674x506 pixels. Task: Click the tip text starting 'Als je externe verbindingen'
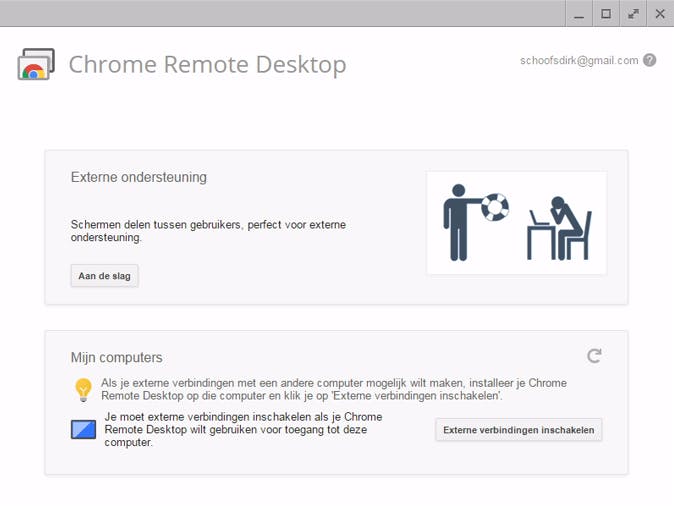334,389
